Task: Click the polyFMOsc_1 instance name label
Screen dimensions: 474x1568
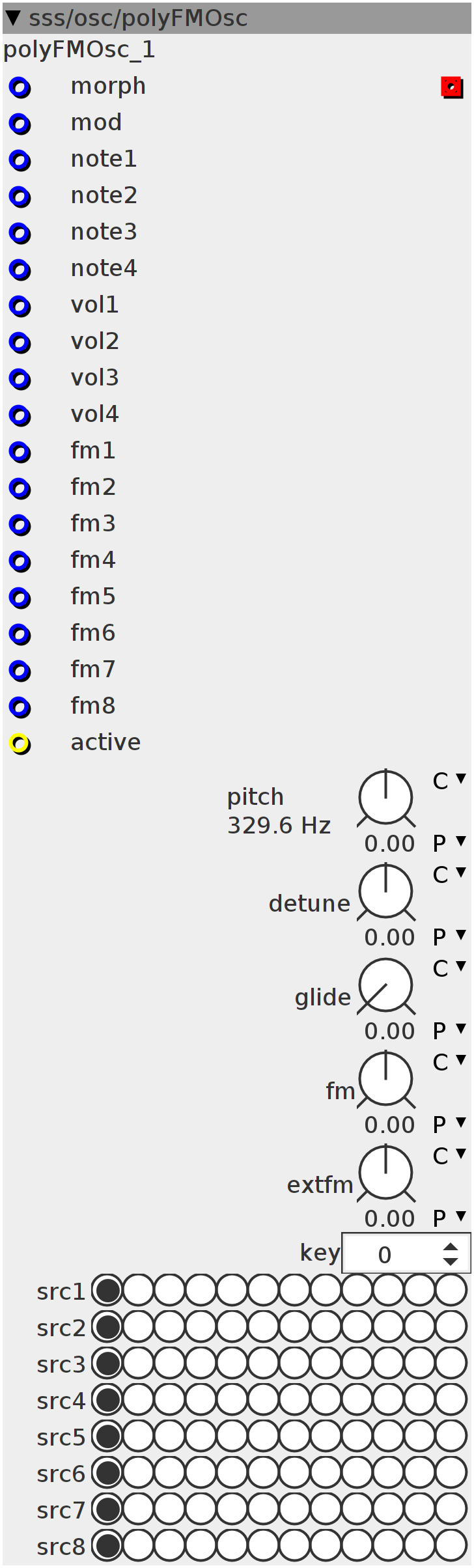Action: [x=79, y=50]
